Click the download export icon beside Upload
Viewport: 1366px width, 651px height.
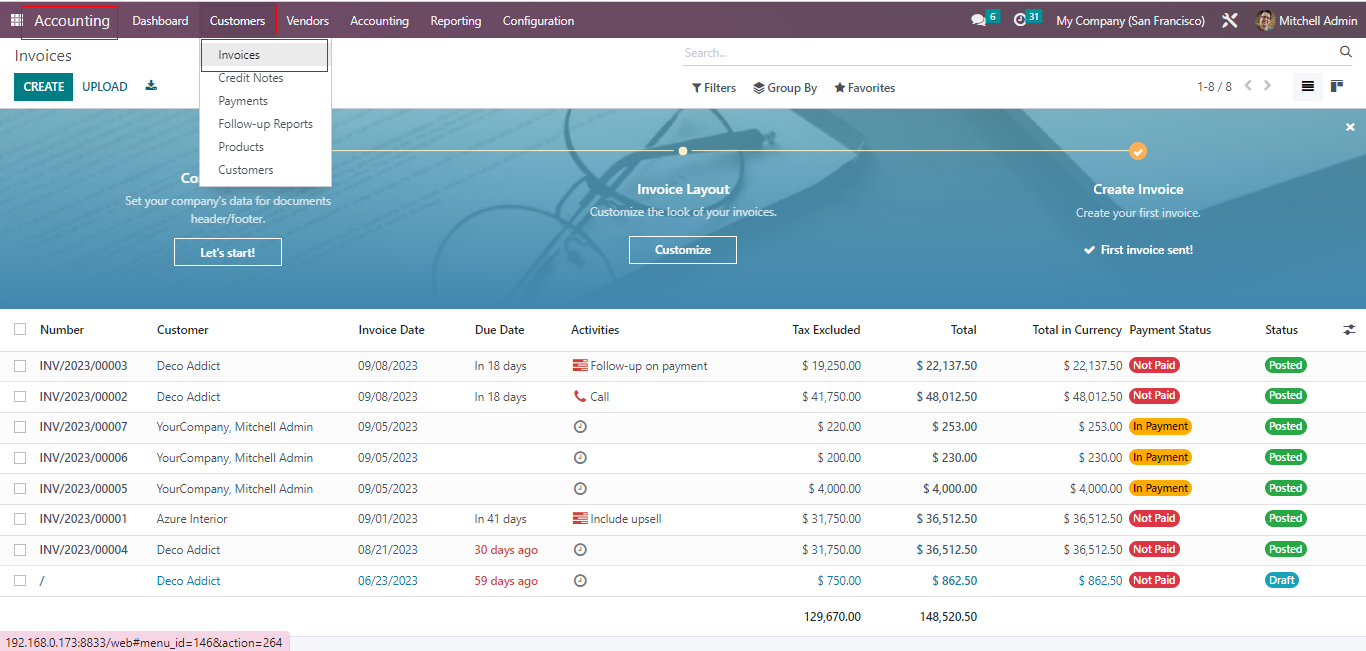click(151, 86)
